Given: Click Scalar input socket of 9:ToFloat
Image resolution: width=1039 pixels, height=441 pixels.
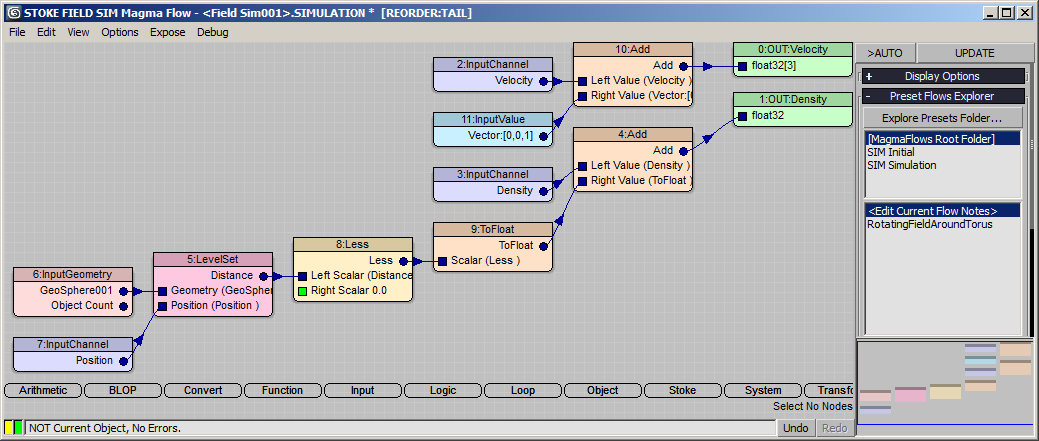Looking at the screenshot, I should pos(443,261).
